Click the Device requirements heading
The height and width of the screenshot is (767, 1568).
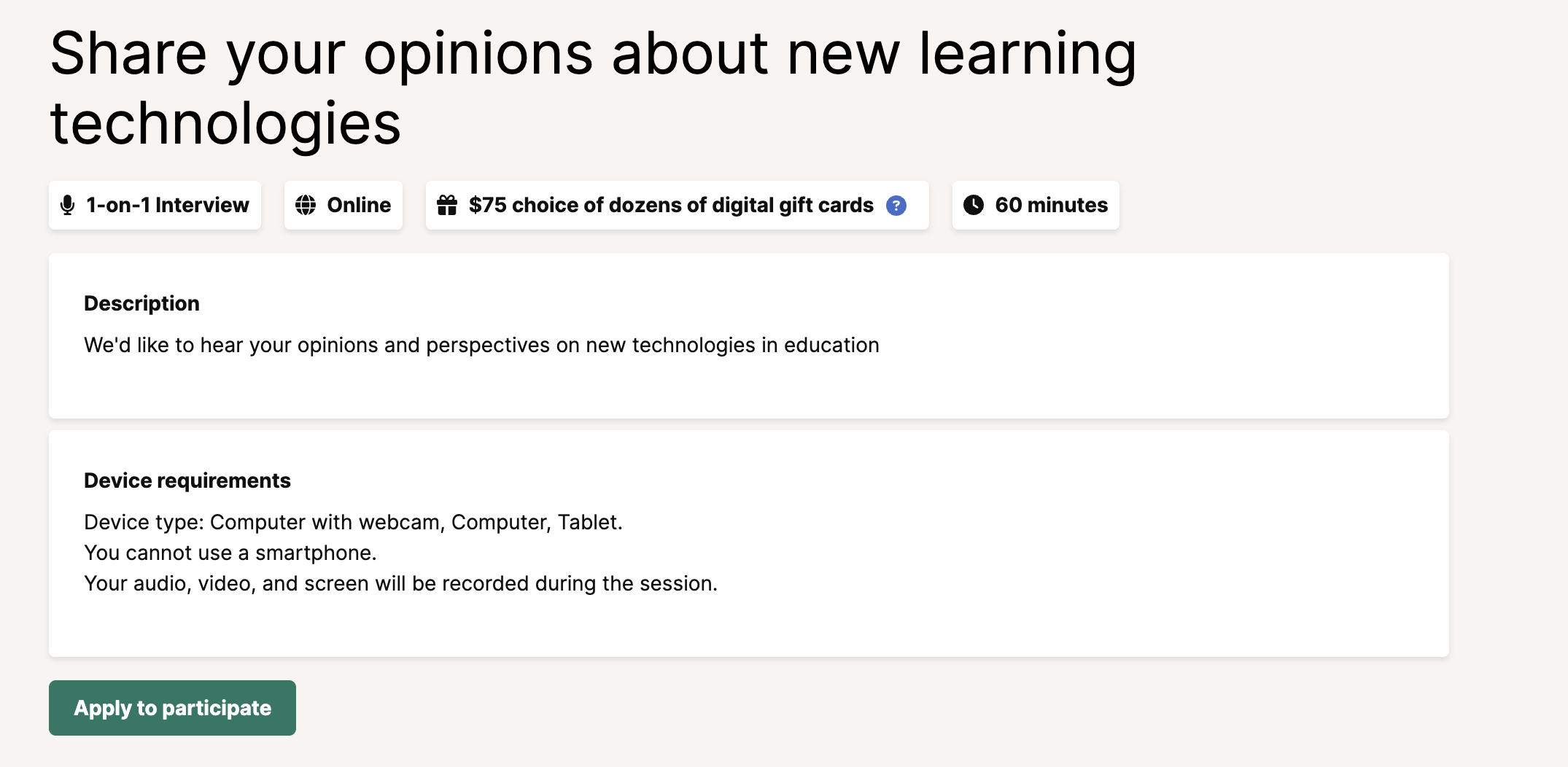coord(187,480)
